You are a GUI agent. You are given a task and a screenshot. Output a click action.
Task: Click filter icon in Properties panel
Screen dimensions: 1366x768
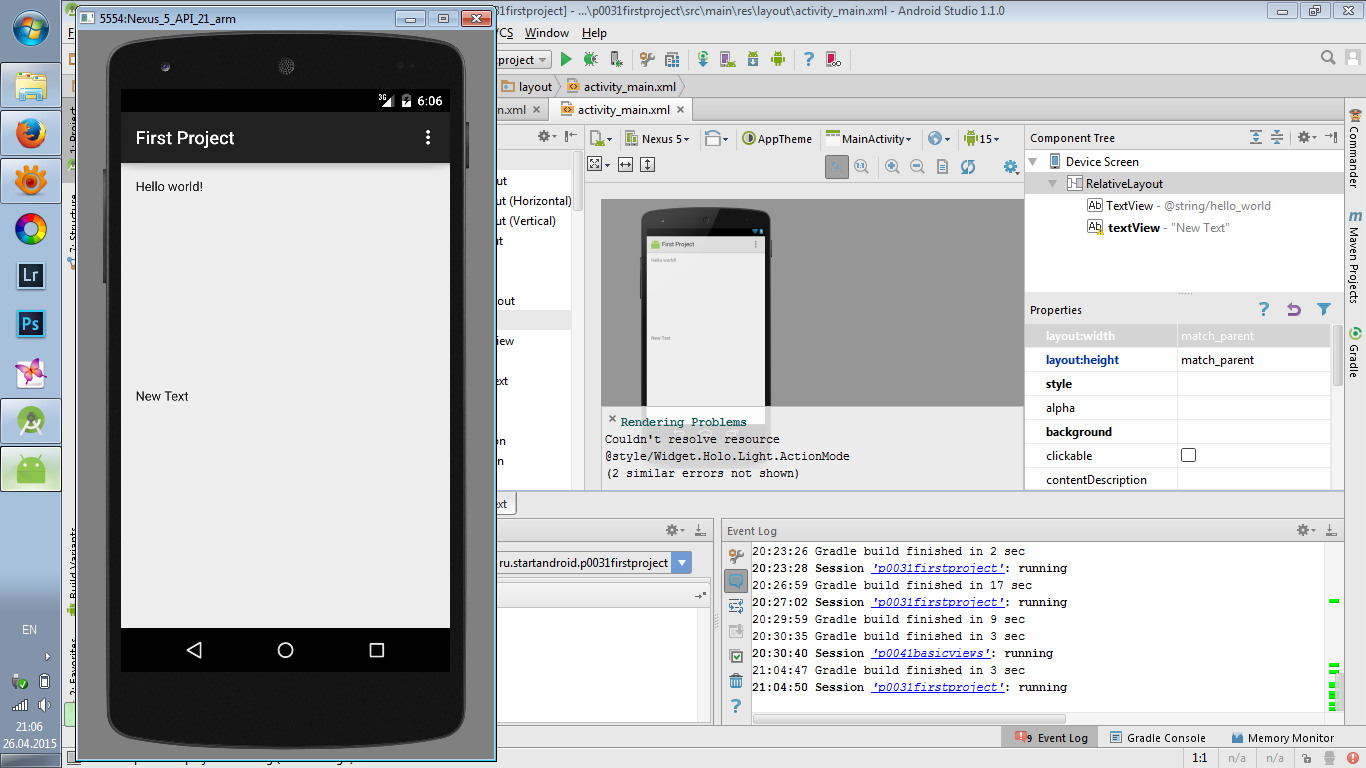(x=1324, y=310)
